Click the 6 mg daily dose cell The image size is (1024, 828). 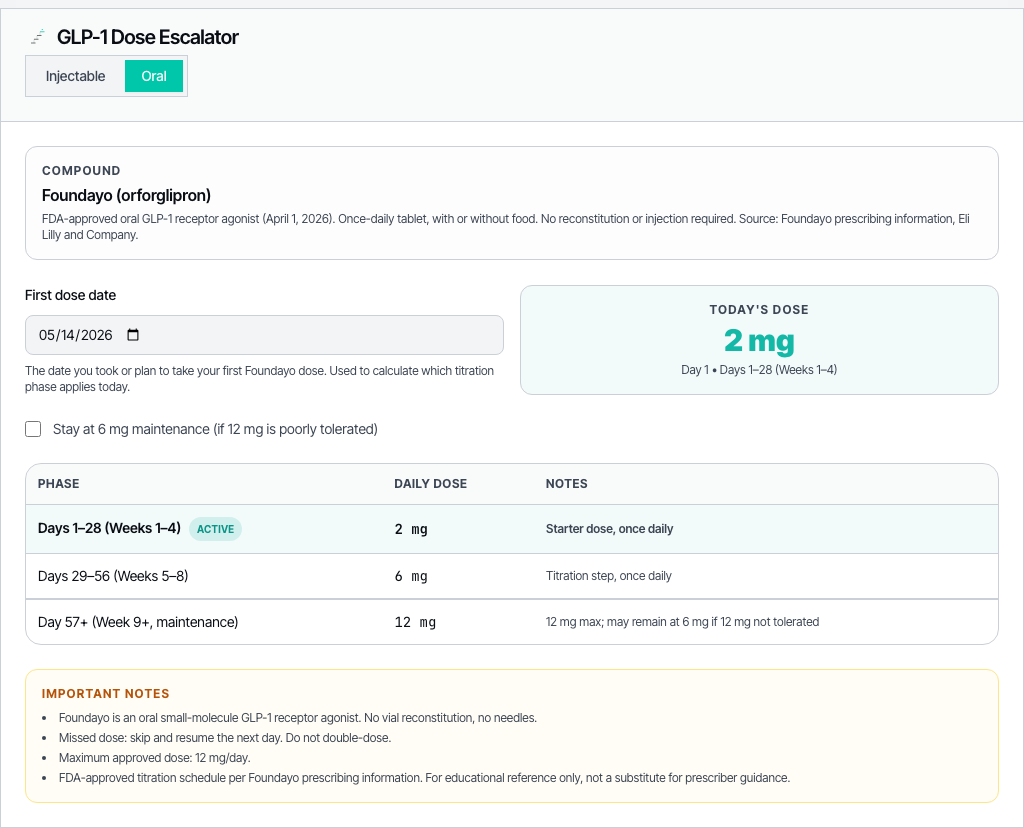coord(411,576)
